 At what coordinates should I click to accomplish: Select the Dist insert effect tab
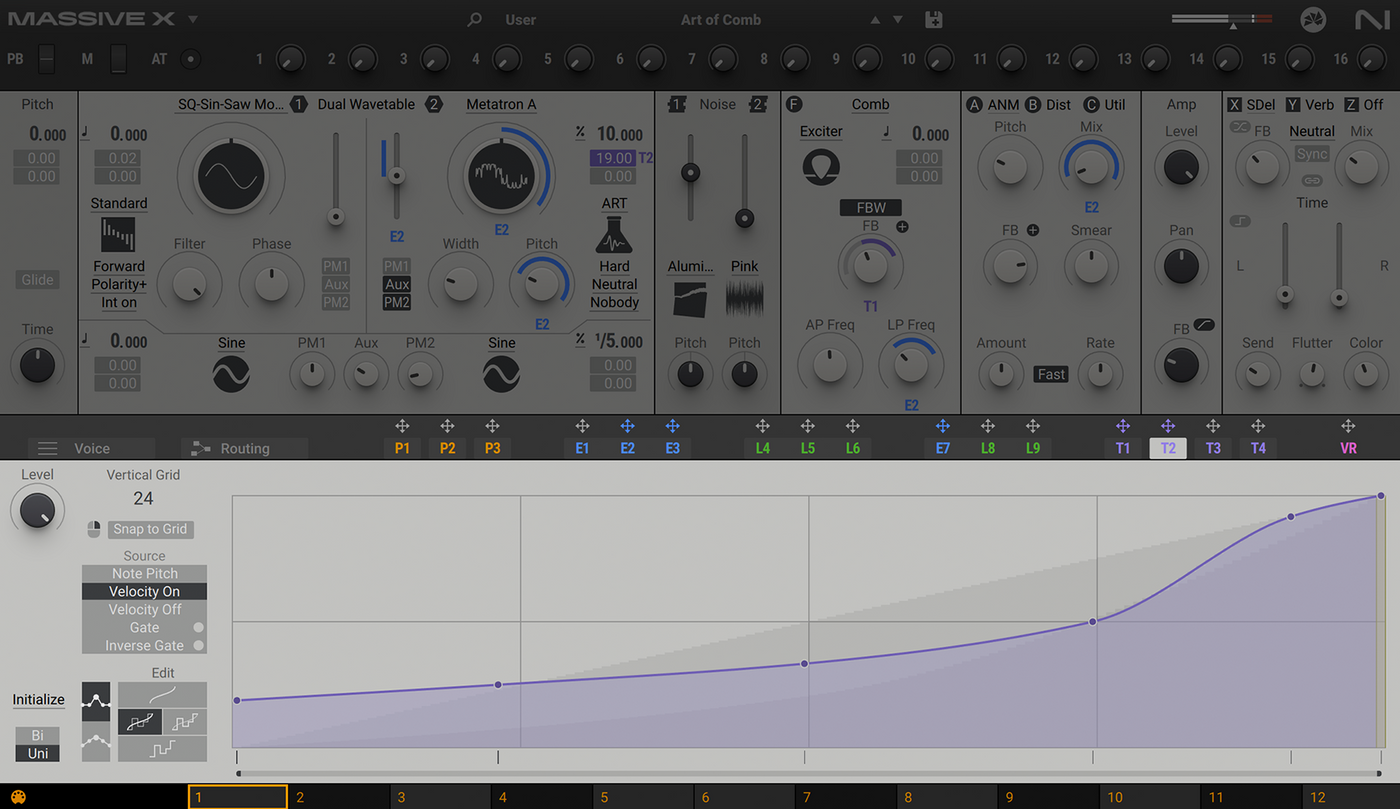click(x=1049, y=104)
